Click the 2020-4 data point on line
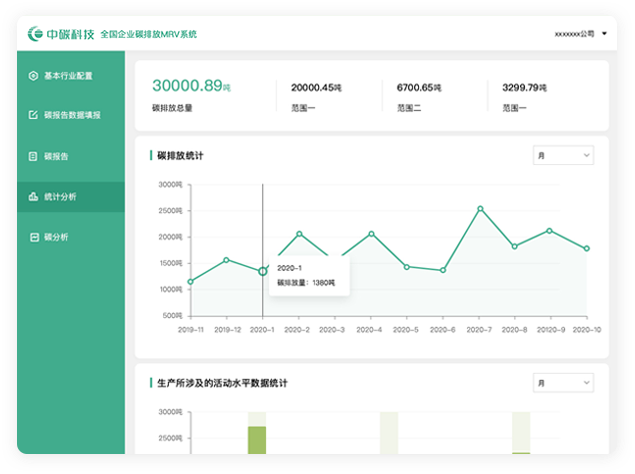Screen dimensions: 635x474 (x=371, y=233)
